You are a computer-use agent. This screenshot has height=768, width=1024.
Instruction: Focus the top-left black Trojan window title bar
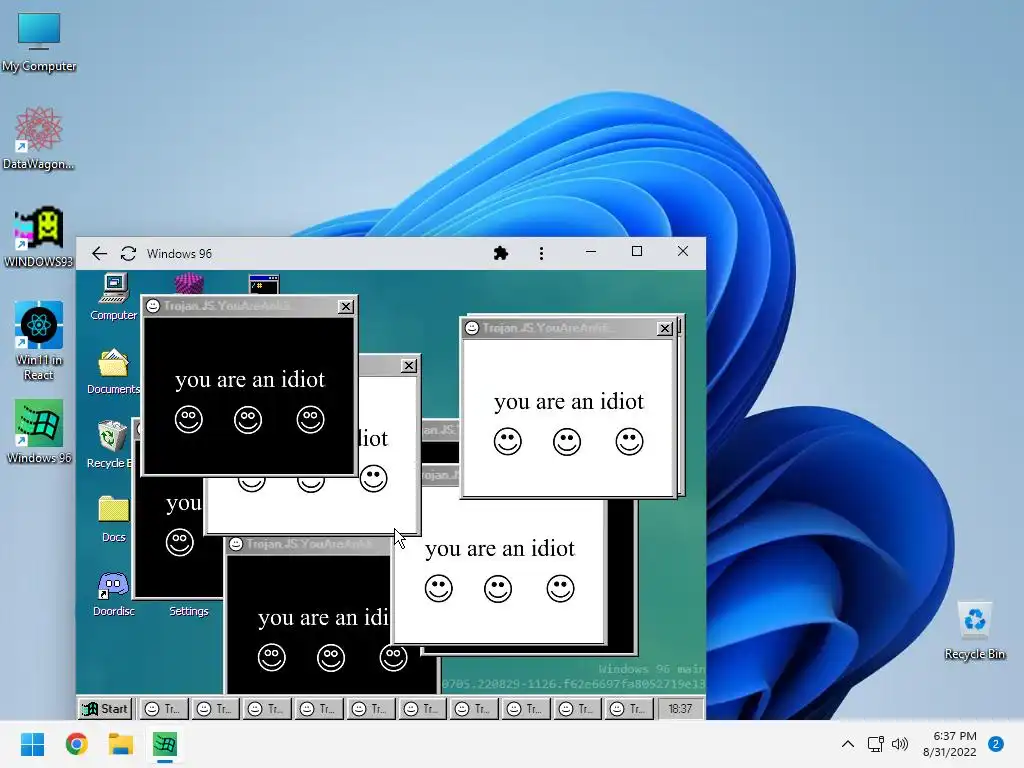(x=248, y=306)
